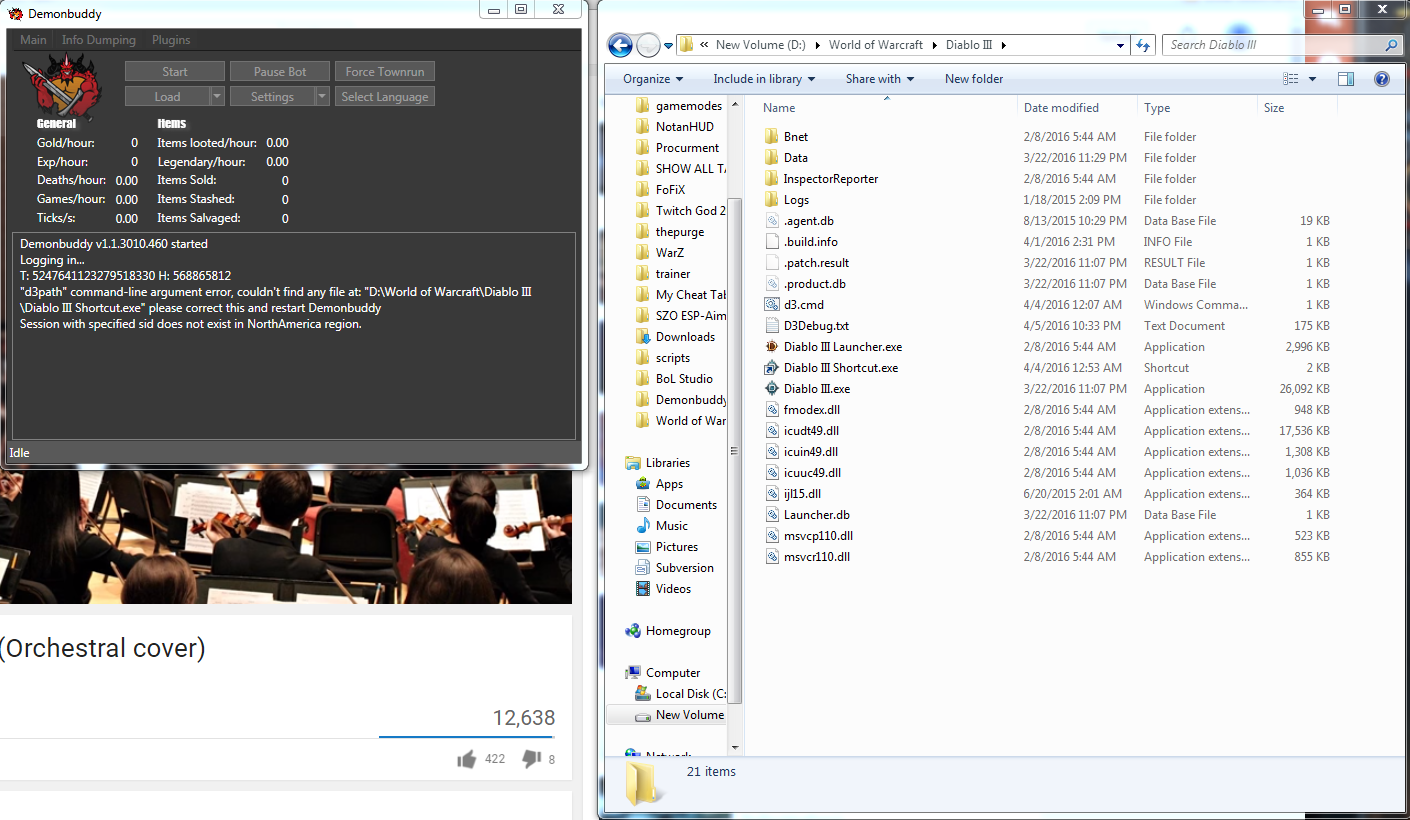Click New folder in Explorer toolbar
Screen dimensions: 1410x820
click(974, 79)
